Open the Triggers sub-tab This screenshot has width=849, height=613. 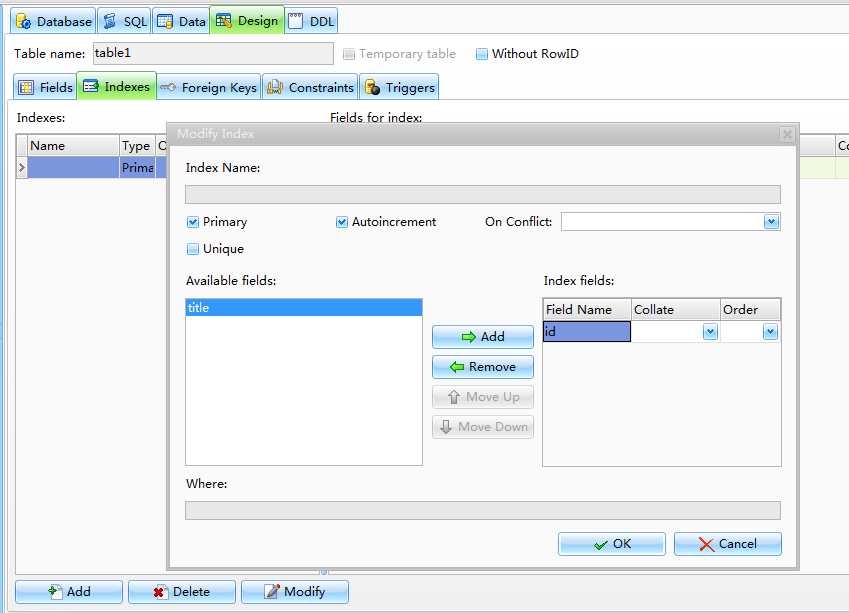coord(399,87)
